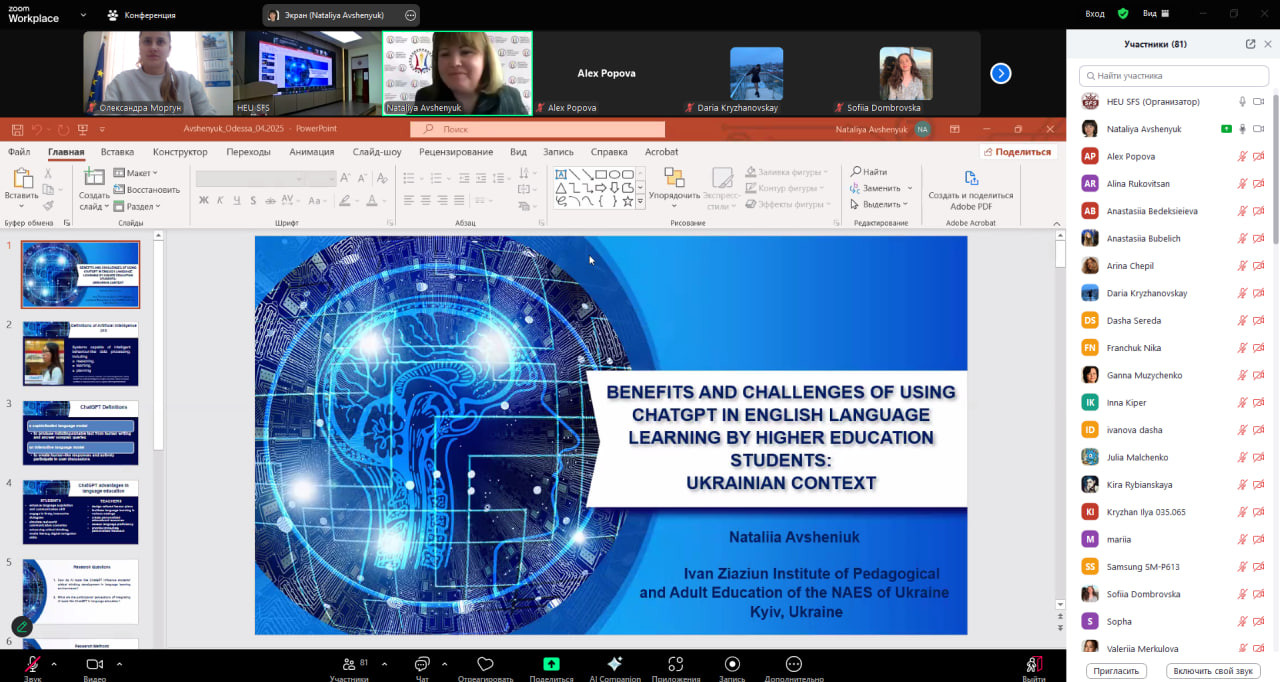Expand the chevron next to Чат
The width and height of the screenshot is (1280, 682).
click(444, 664)
